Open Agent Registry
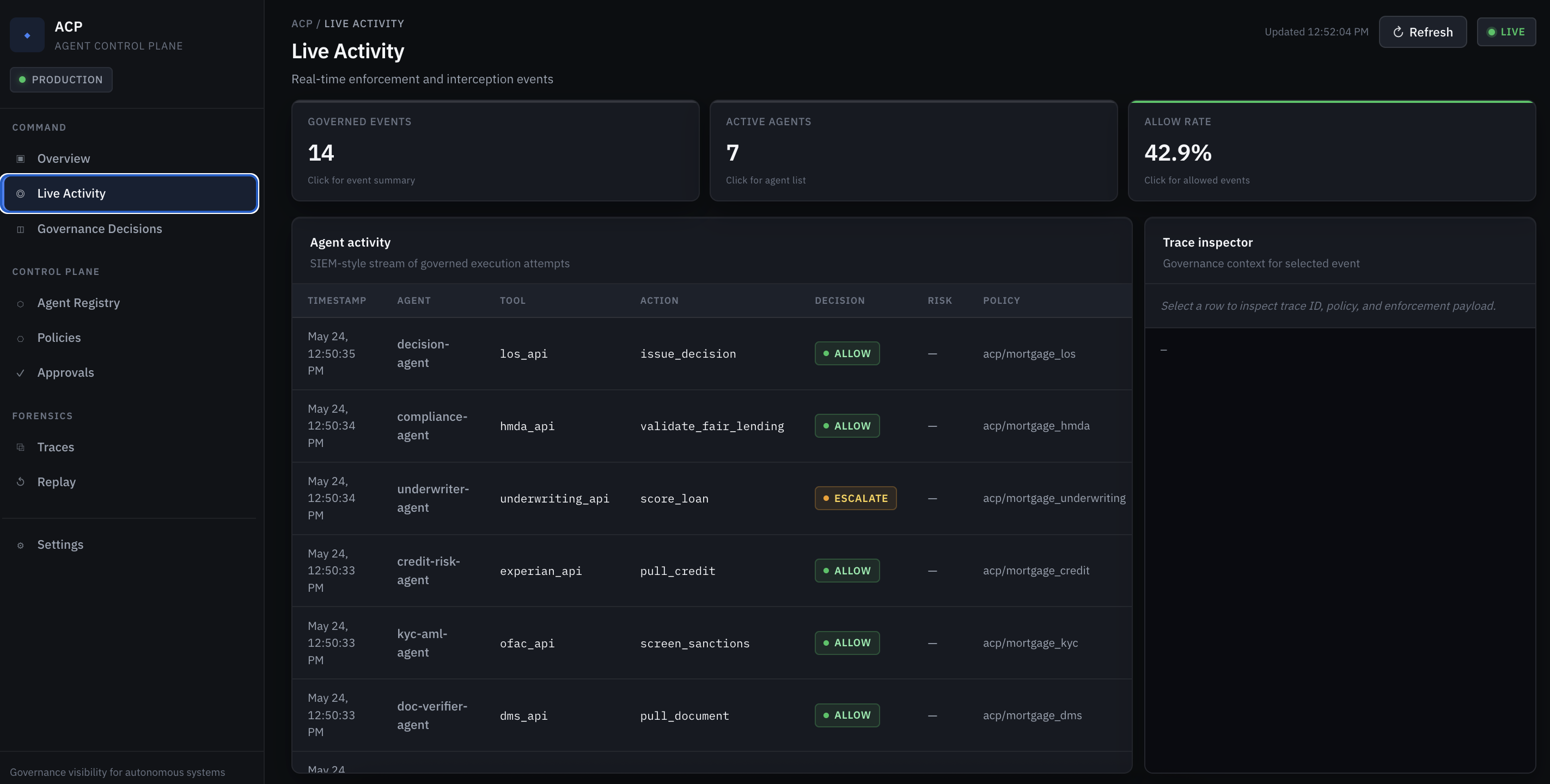This screenshot has width=1550, height=784. tap(130, 303)
